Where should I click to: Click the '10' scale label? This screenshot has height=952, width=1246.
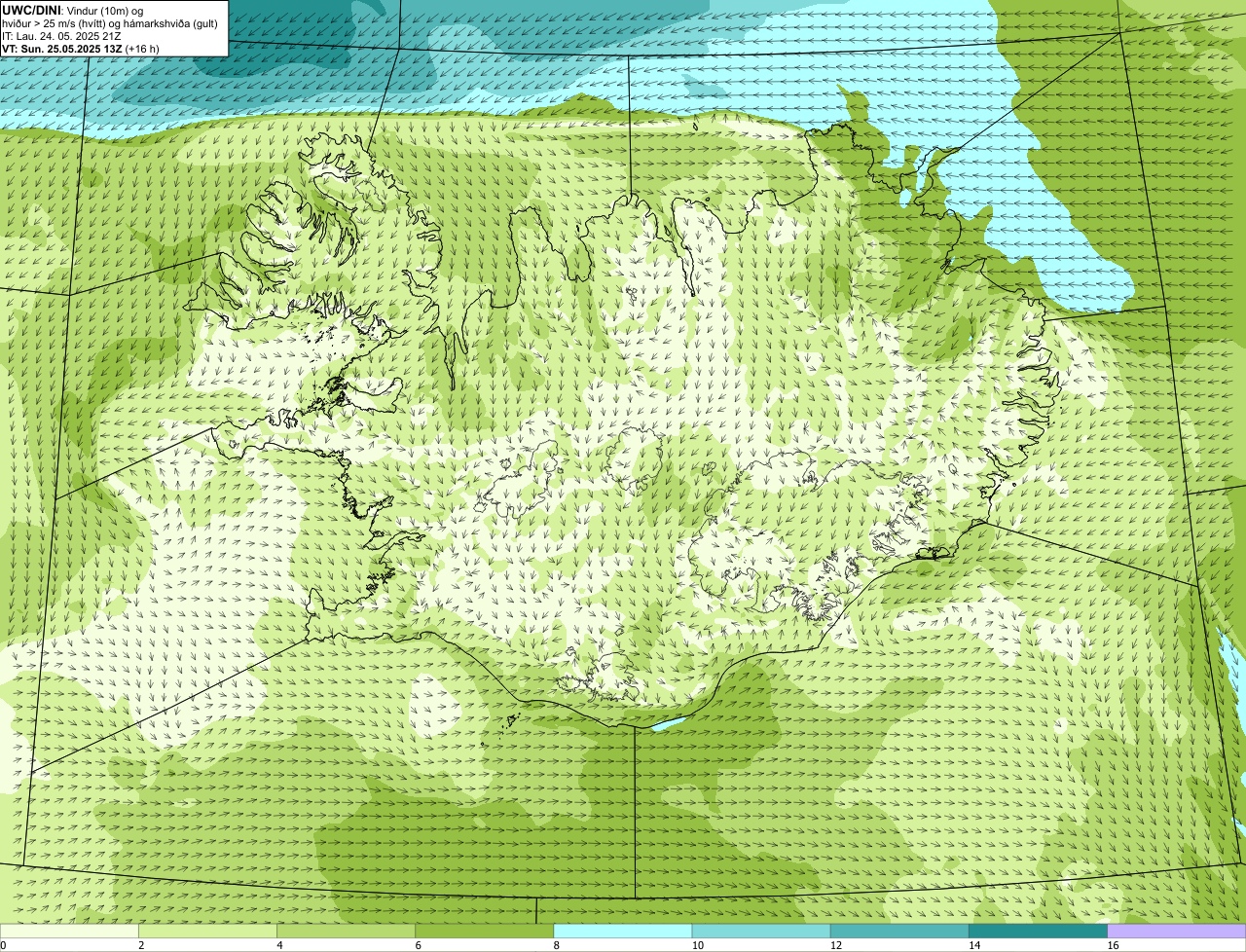tap(698, 945)
